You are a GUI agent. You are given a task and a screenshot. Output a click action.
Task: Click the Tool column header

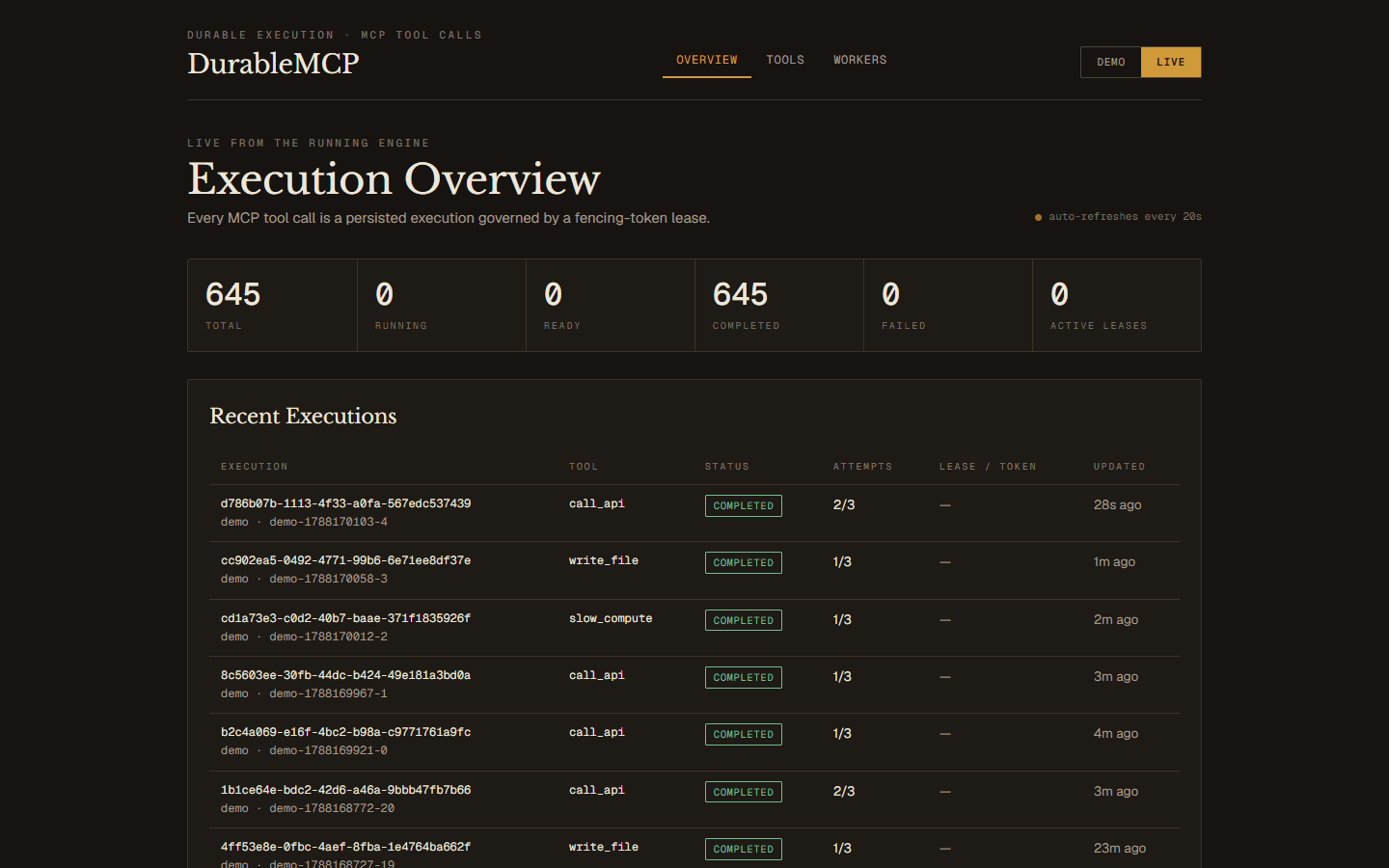pyautogui.click(x=584, y=467)
